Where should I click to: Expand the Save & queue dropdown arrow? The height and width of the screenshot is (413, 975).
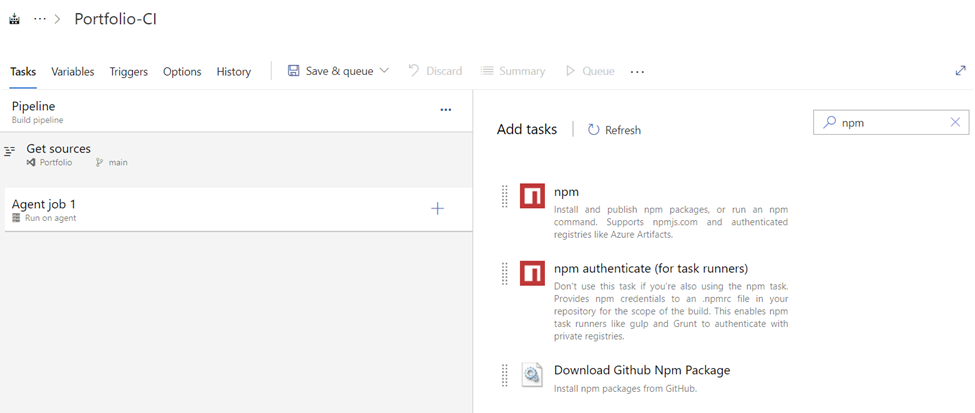[385, 71]
